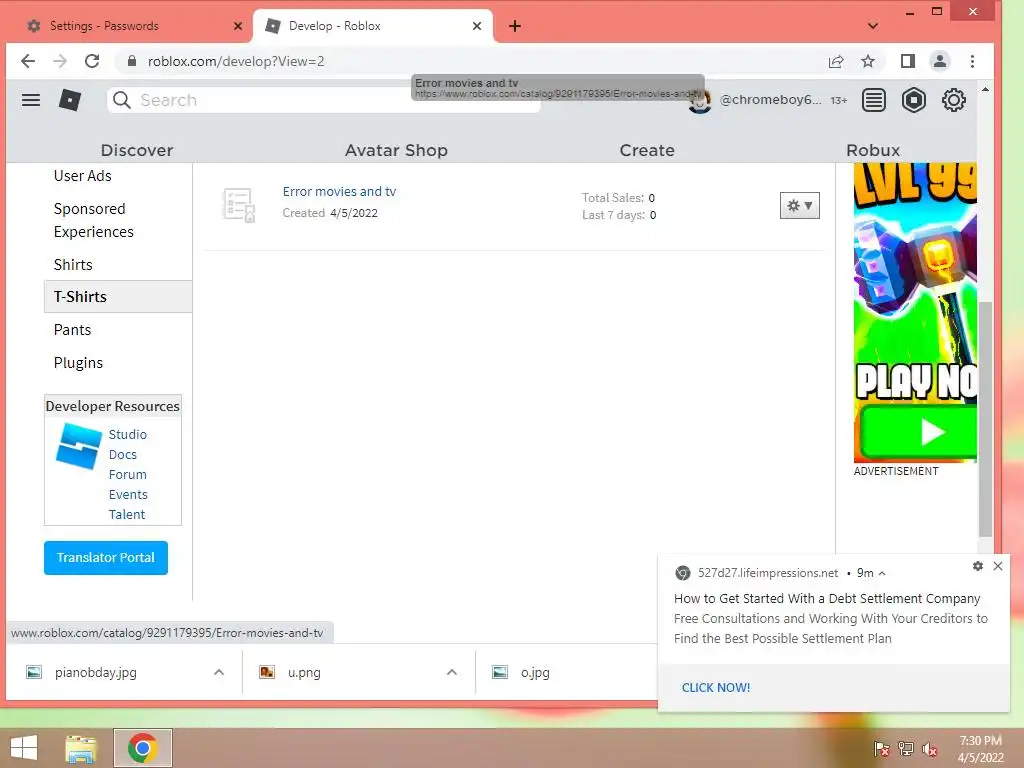The height and width of the screenshot is (768, 1024).
Task: Open the Avatar Shop navigation tab
Action: [396, 150]
